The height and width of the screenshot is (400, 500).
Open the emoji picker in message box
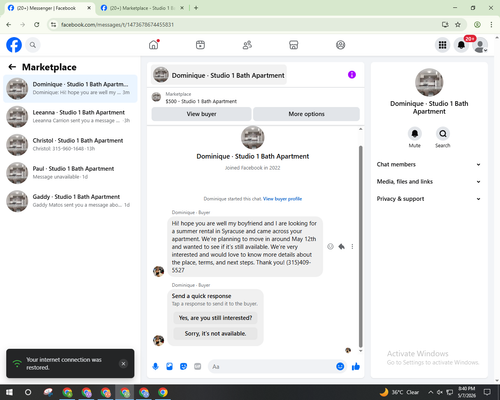(340, 367)
